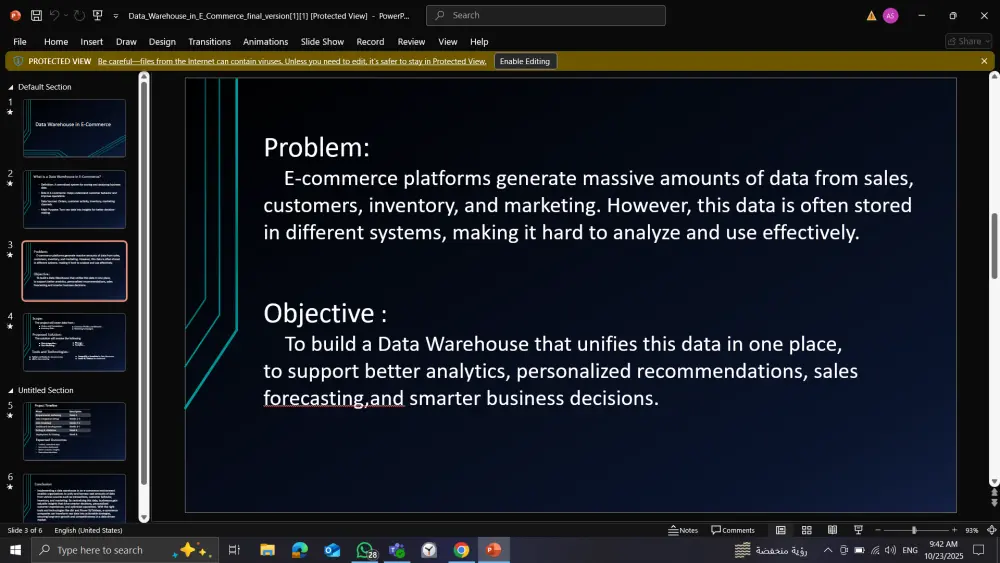
Task: Click the Undo arrow icon
Action: [55, 15]
